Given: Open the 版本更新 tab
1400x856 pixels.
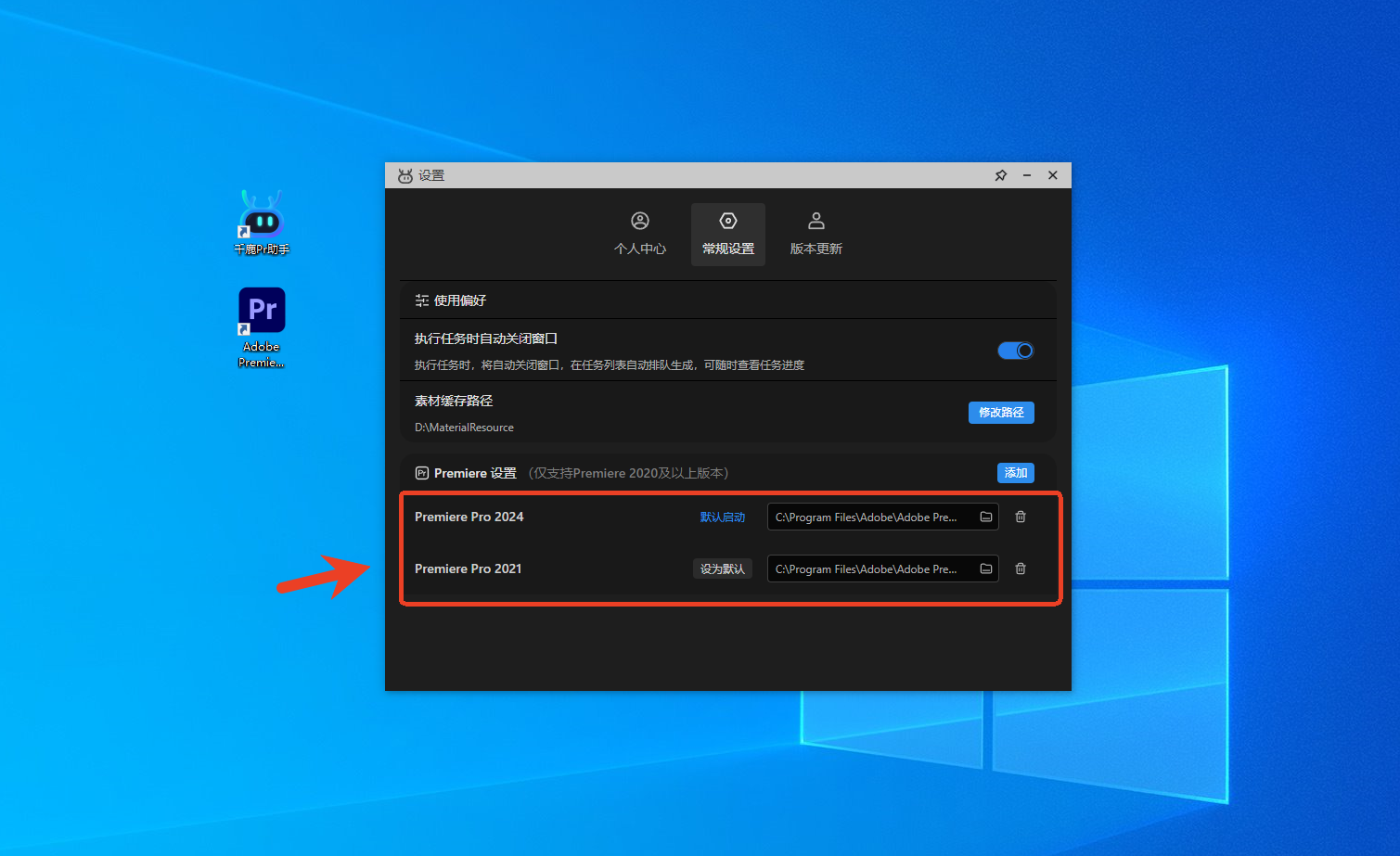Looking at the screenshot, I should pos(816,234).
